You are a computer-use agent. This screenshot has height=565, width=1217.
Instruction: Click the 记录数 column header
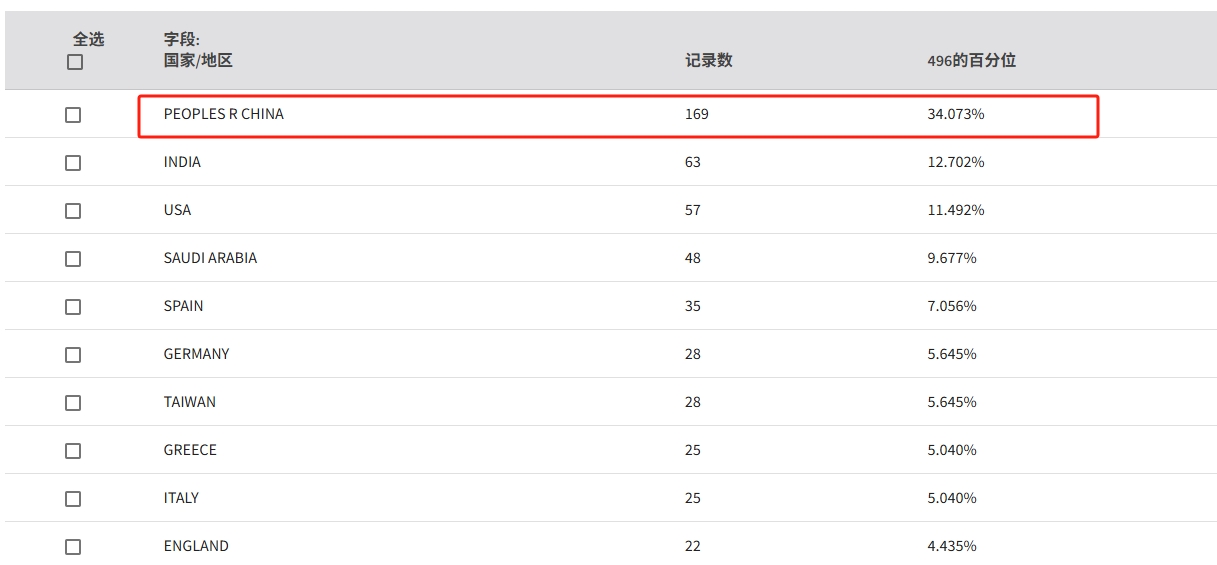point(708,60)
